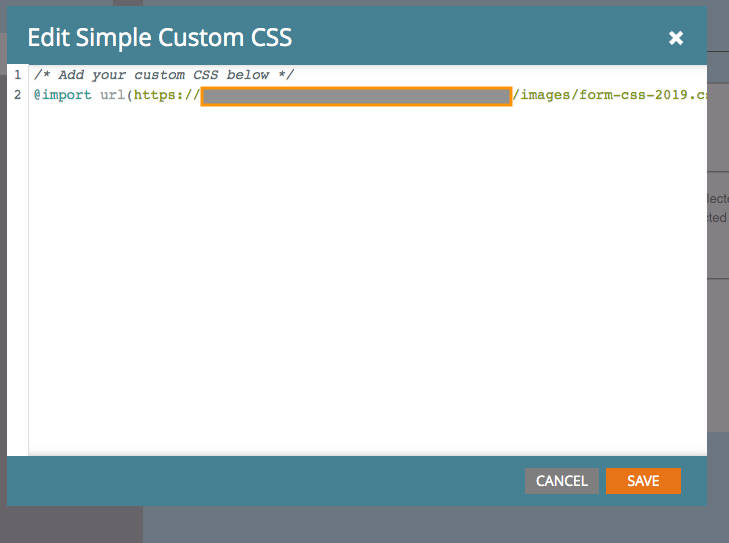
Task: Click the orange highlighted URL domain box
Action: [356, 96]
